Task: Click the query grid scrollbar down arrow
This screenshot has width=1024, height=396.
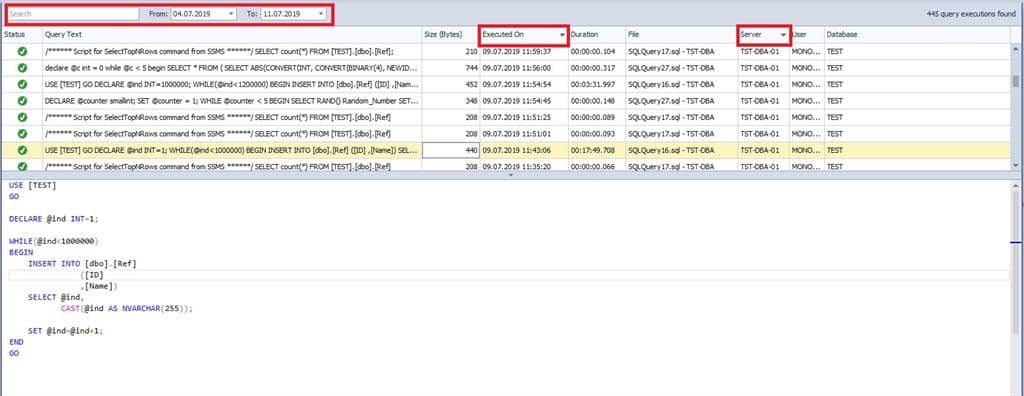Action: click(1016, 166)
